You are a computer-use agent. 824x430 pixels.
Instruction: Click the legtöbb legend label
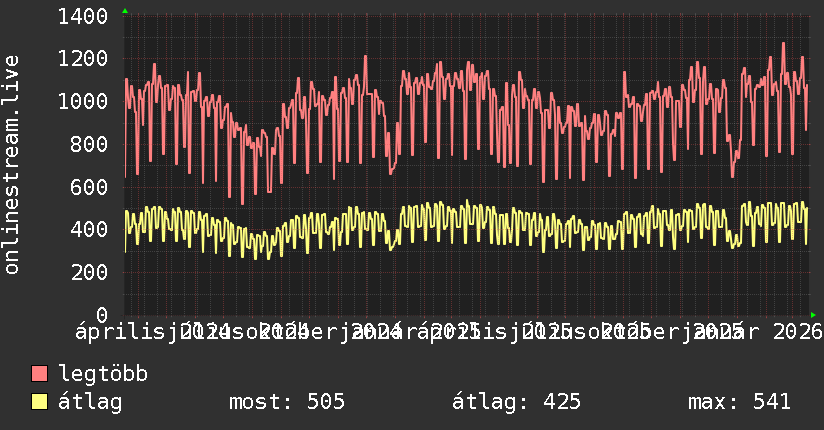[103, 373]
